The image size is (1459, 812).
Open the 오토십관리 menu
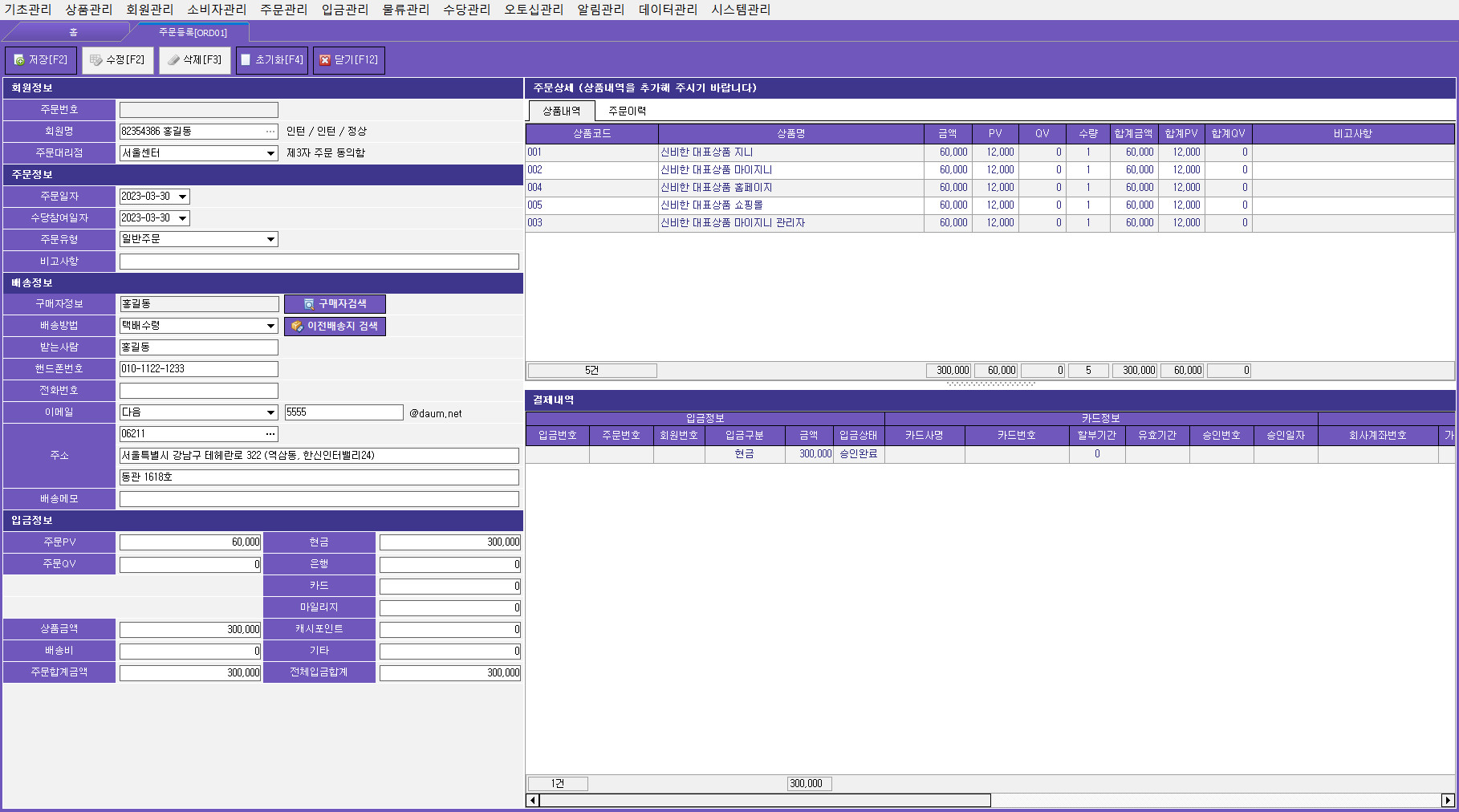[534, 10]
